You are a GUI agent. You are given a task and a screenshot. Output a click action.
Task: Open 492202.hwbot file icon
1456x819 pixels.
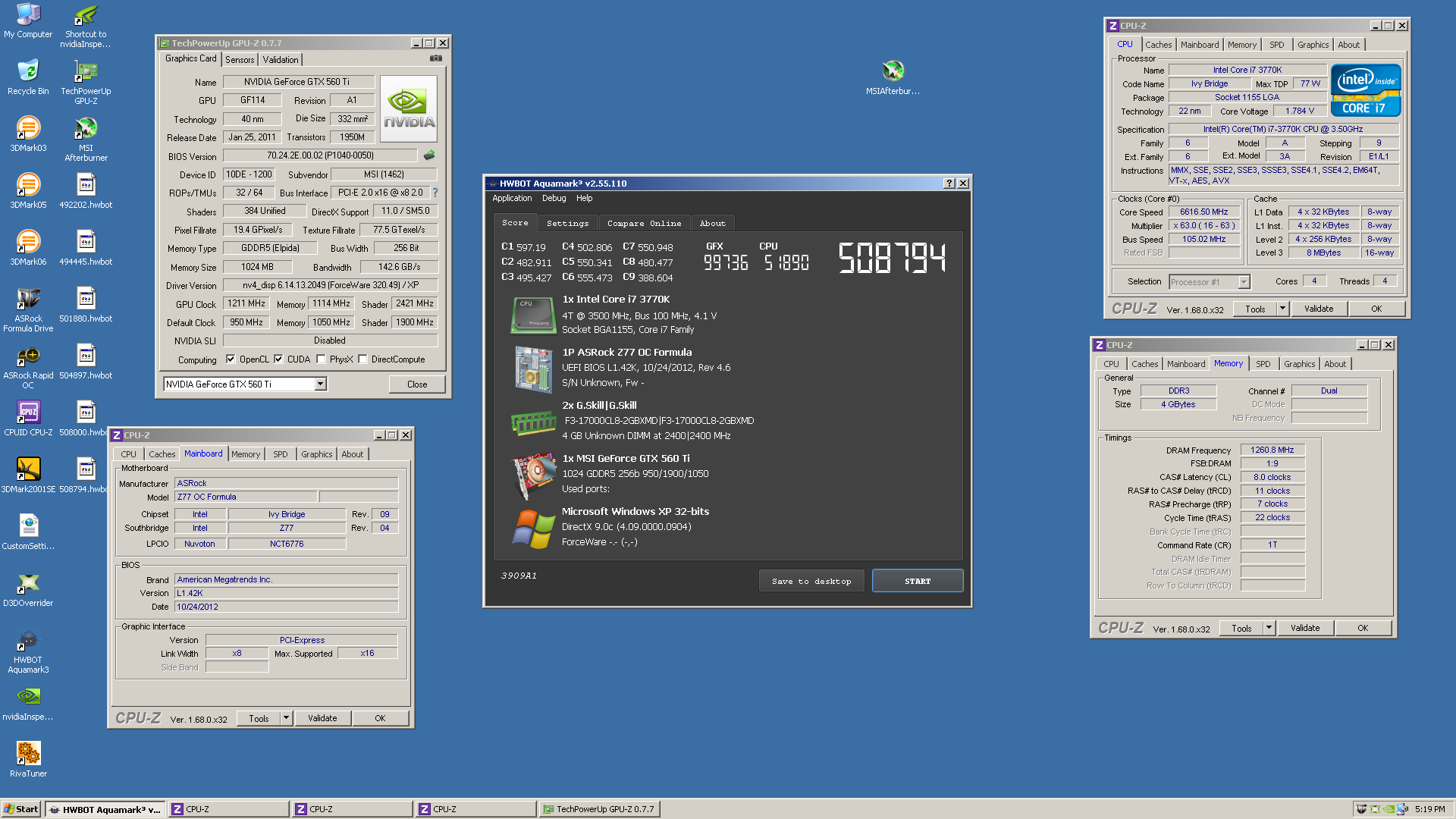click(86, 191)
